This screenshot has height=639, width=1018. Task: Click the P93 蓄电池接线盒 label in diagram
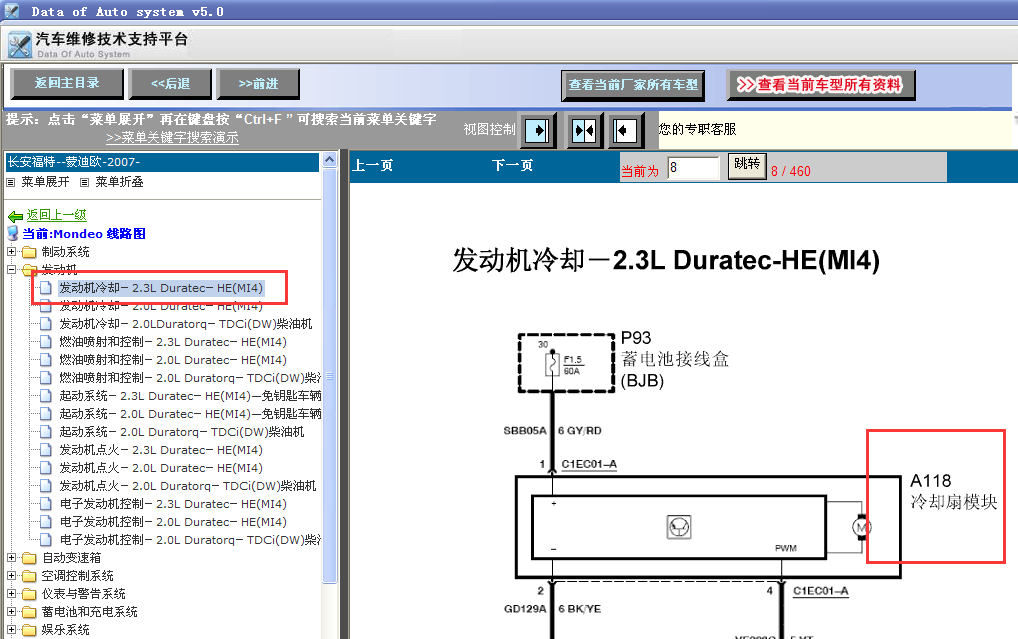[675, 359]
